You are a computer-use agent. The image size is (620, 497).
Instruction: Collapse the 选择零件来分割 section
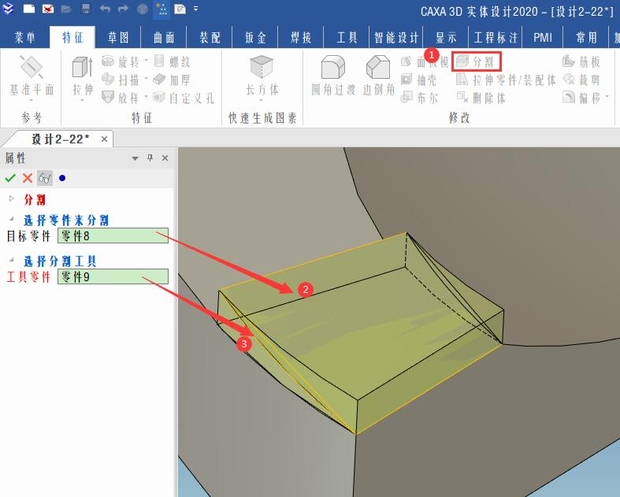[11, 218]
